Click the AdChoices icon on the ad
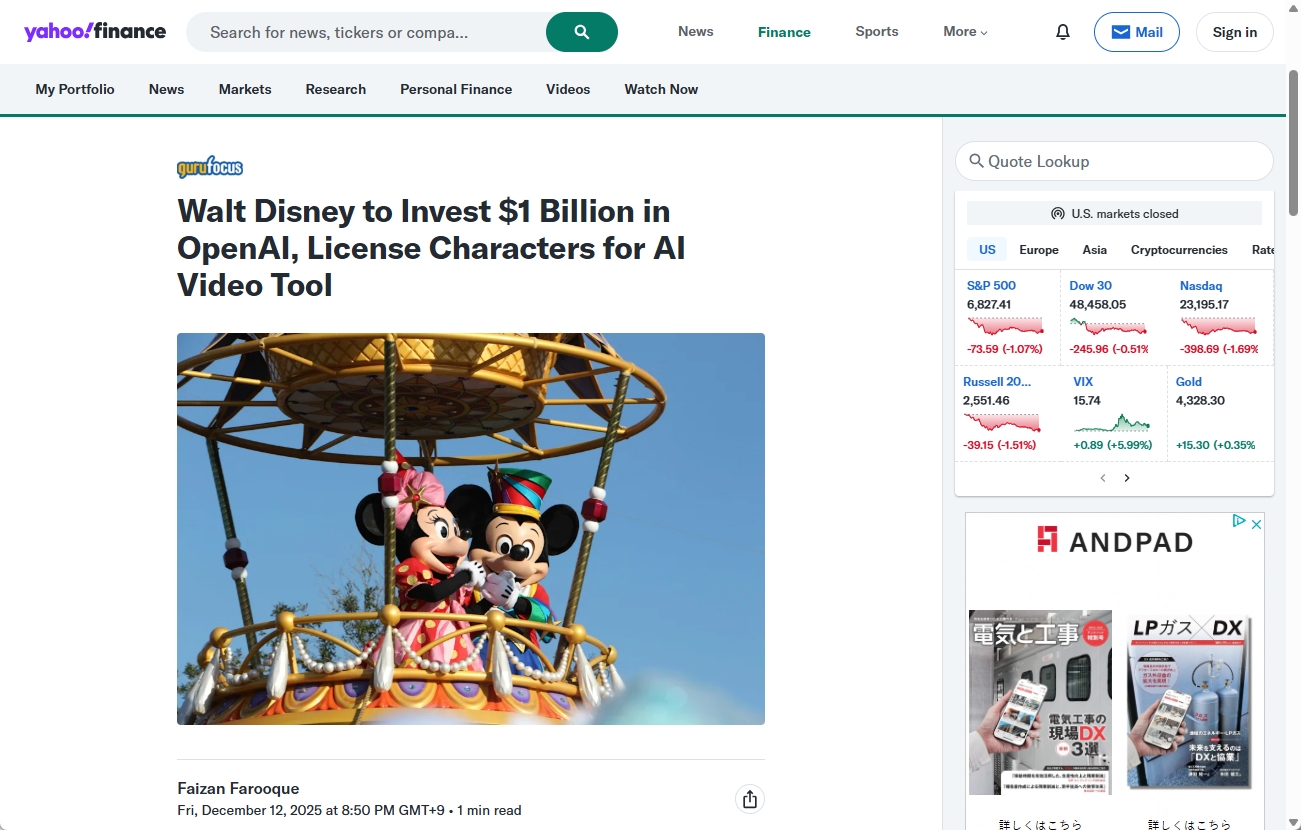The image size is (1301, 830). (x=1239, y=521)
